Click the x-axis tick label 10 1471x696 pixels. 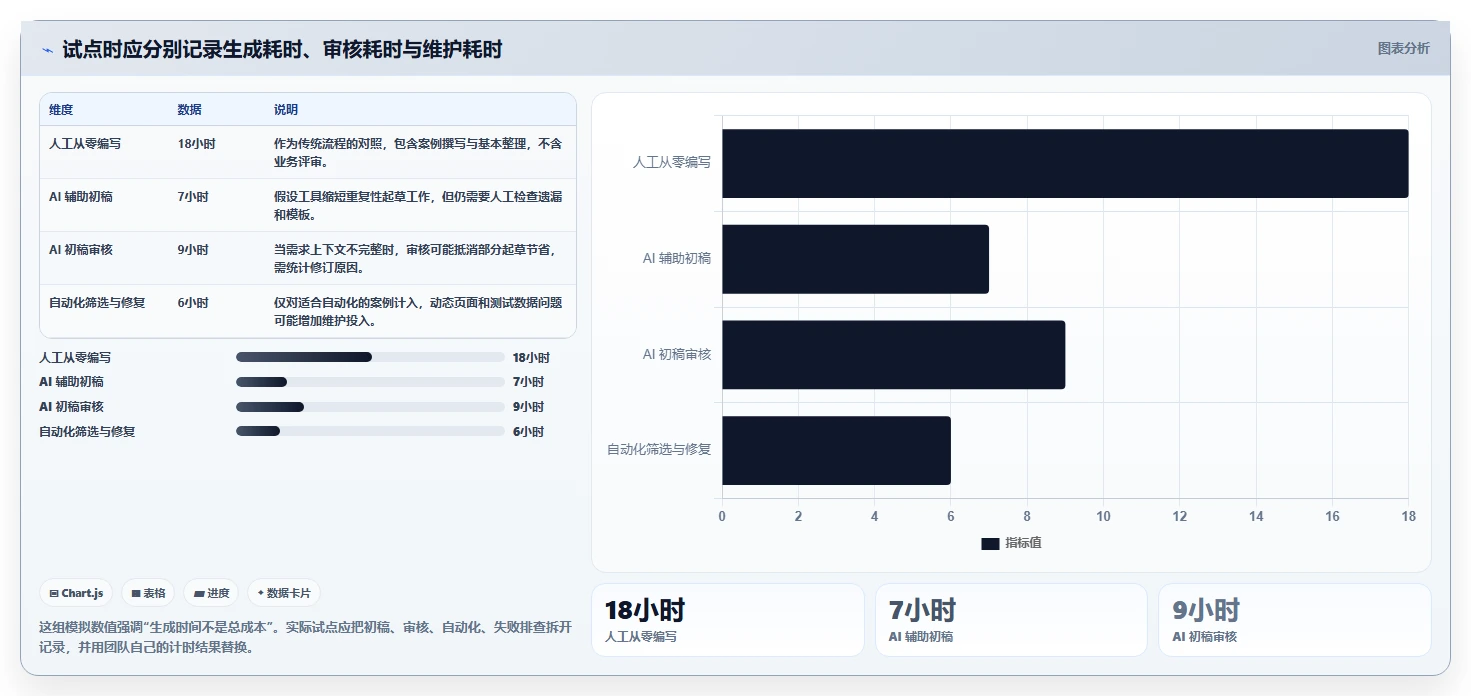tap(1103, 517)
